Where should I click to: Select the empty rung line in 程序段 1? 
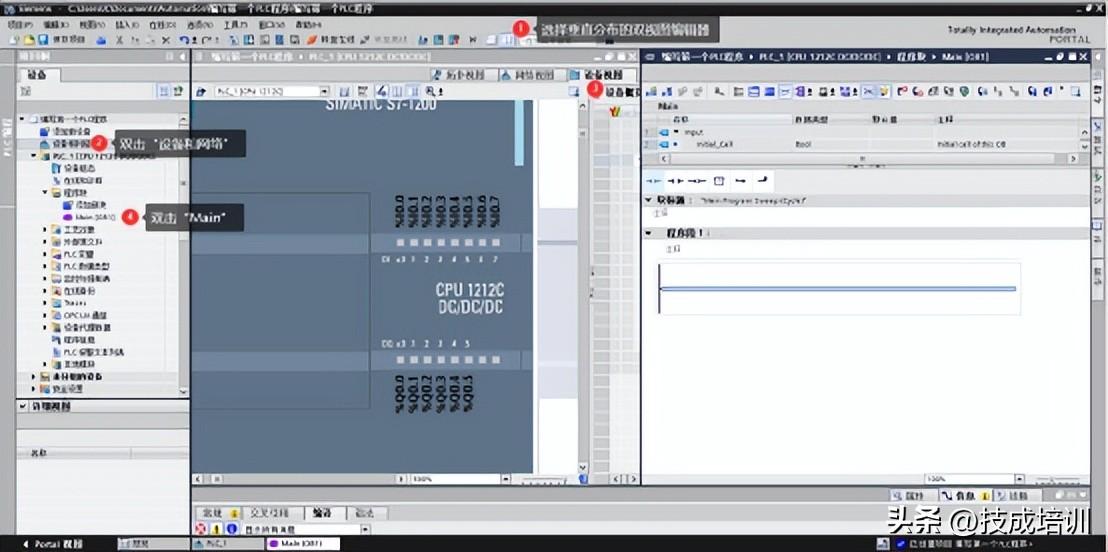pyautogui.click(x=837, y=288)
